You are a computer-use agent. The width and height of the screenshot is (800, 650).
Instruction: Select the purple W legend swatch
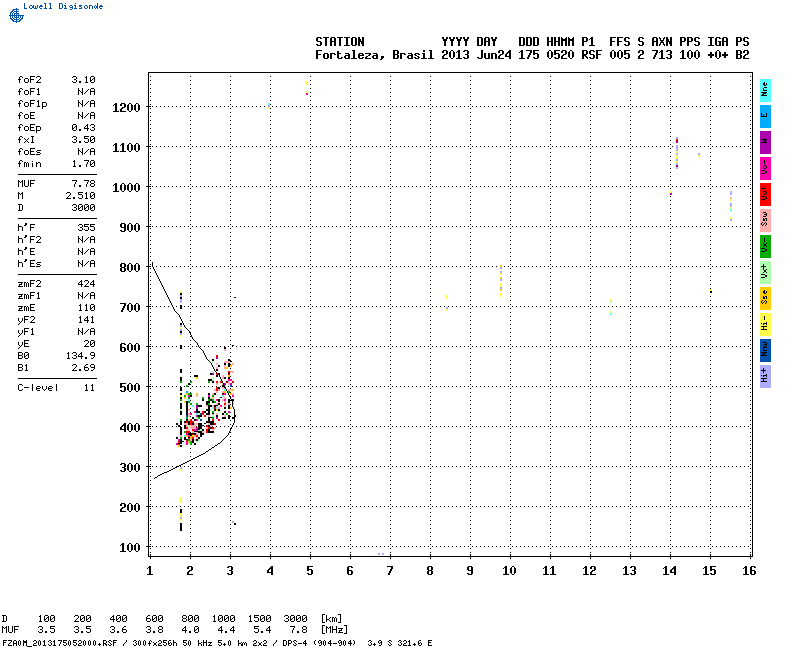765,142
